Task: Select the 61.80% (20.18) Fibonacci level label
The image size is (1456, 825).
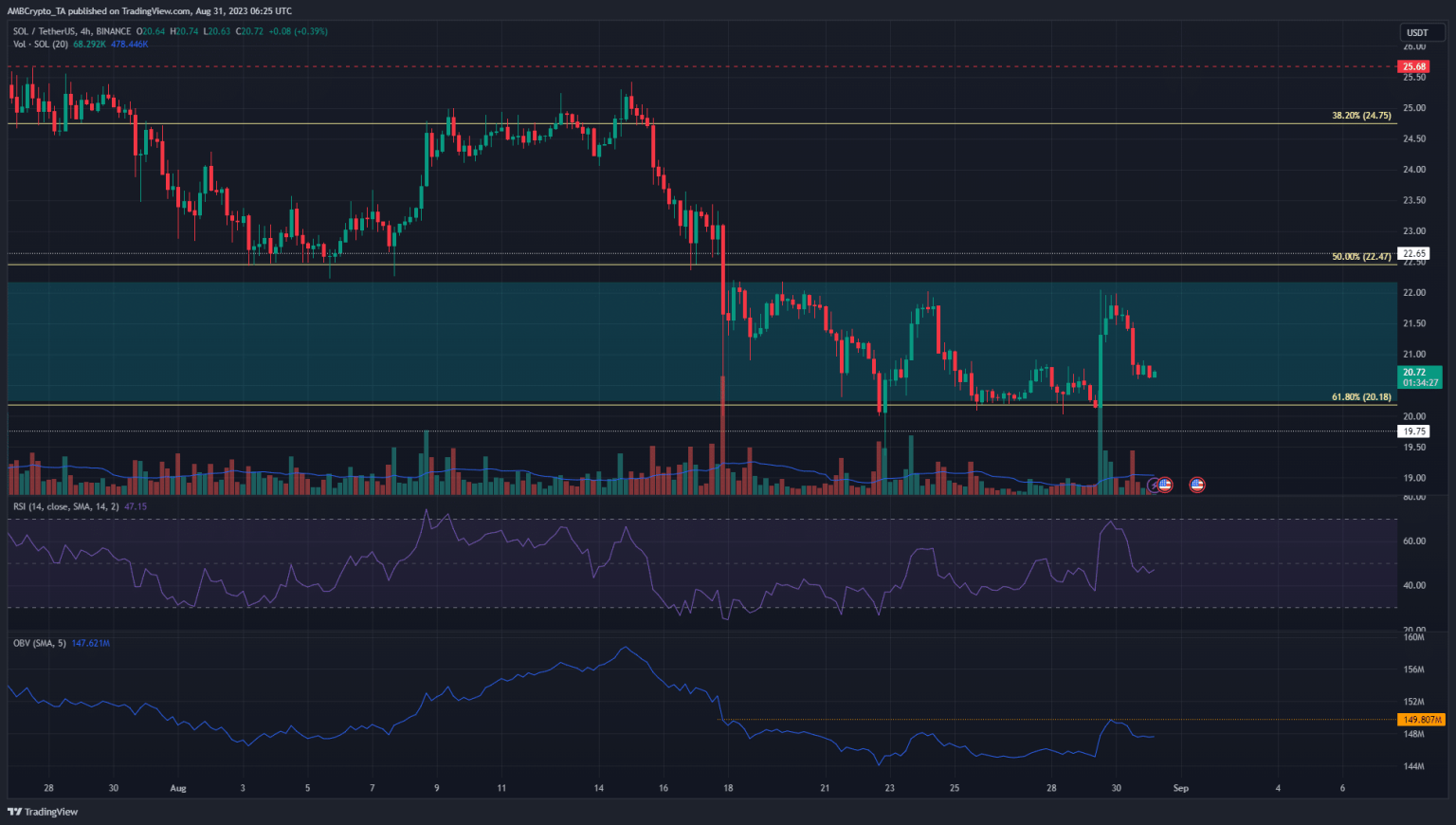Action: [1361, 397]
